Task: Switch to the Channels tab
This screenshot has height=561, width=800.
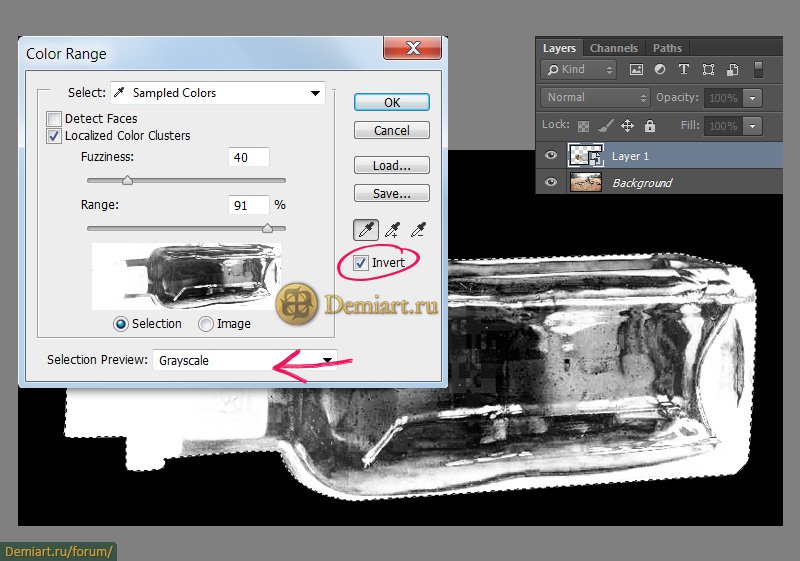Action: tap(614, 48)
